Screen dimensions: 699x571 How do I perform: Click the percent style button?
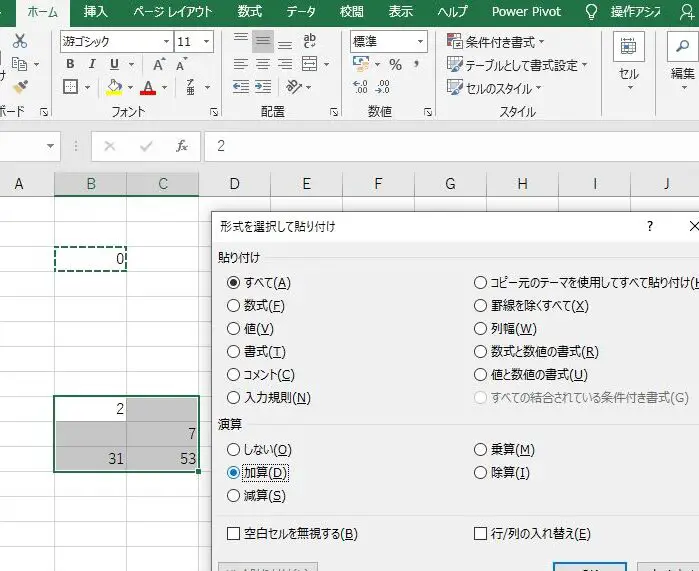pos(395,64)
